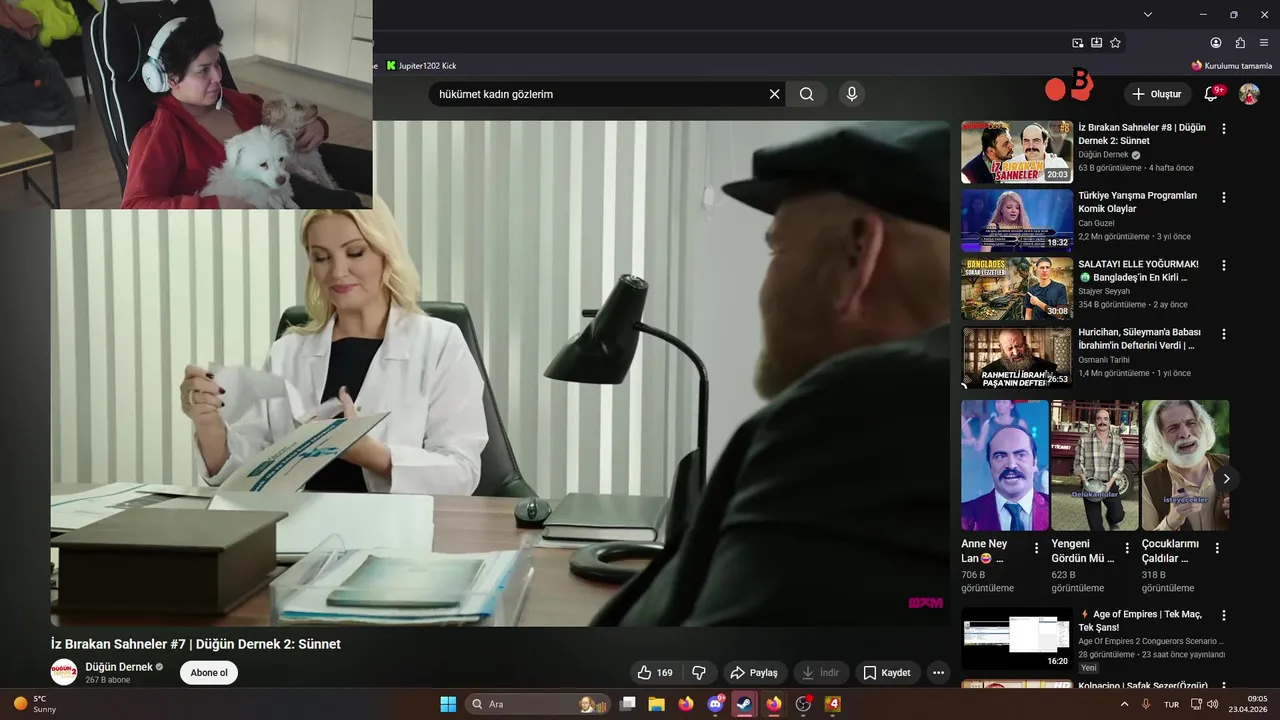Open Firefox account icon in toolbar

(1216, 43)
